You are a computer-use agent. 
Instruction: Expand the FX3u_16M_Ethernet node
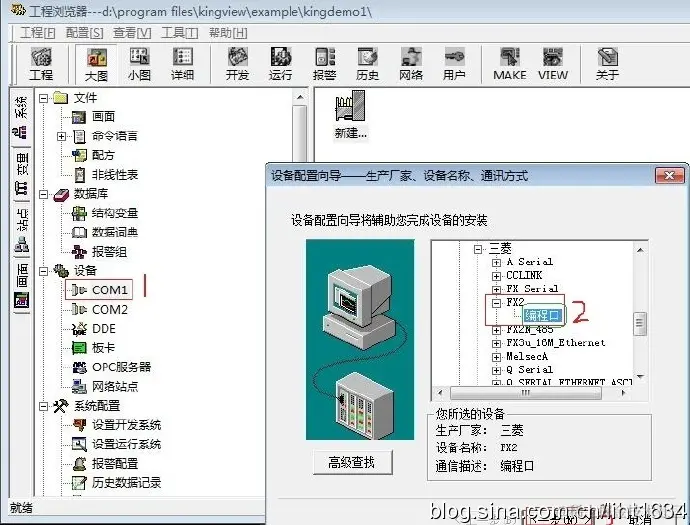coord(496,343)
